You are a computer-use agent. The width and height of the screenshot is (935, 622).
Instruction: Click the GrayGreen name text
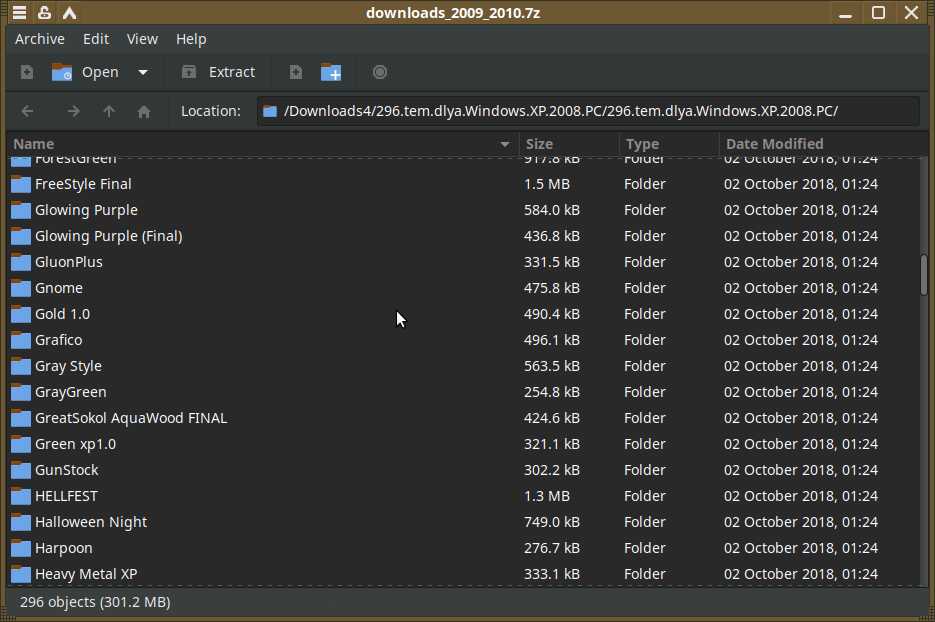[70, 392]
